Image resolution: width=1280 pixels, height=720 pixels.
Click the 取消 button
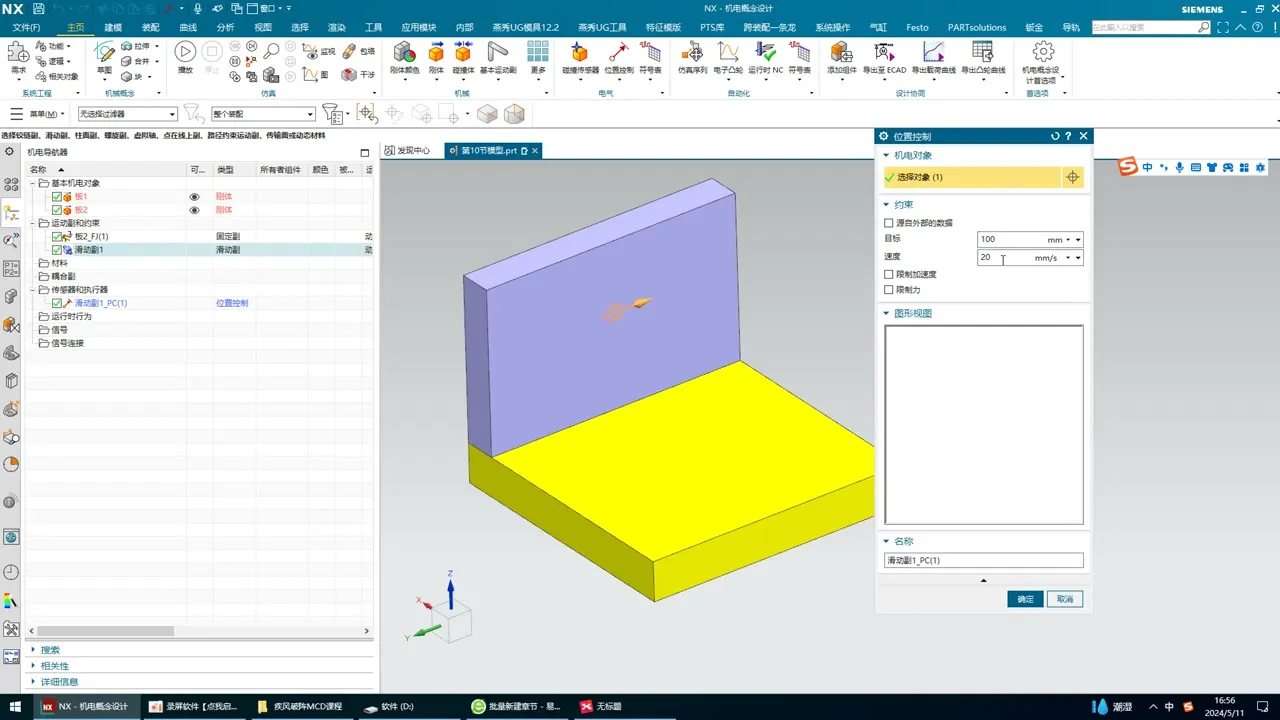[1065, 599]
